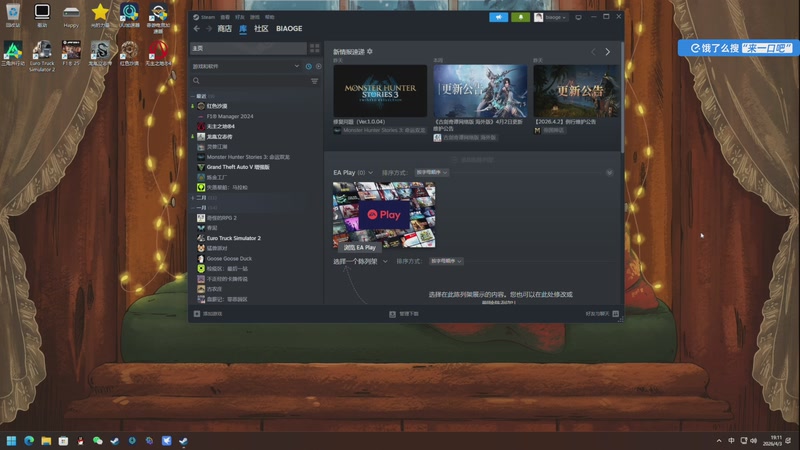Toggle the library collections grid view icon
Viewport: 800px width, 450px height.
click(314, 48)
